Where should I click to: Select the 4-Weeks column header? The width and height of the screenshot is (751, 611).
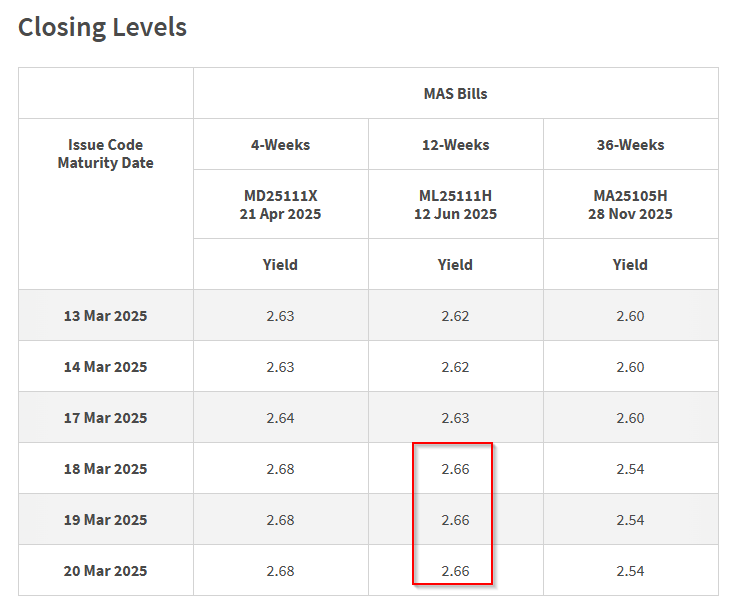pos(281,145)
